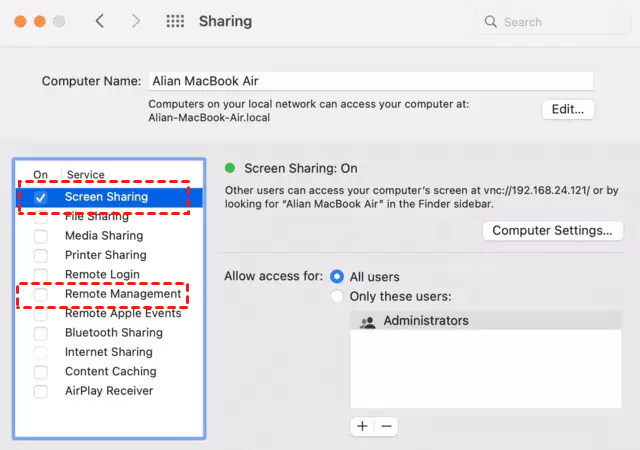Click the magnifying glass search icon
Viewport: 640px width, 450px height.
(490, 21)
